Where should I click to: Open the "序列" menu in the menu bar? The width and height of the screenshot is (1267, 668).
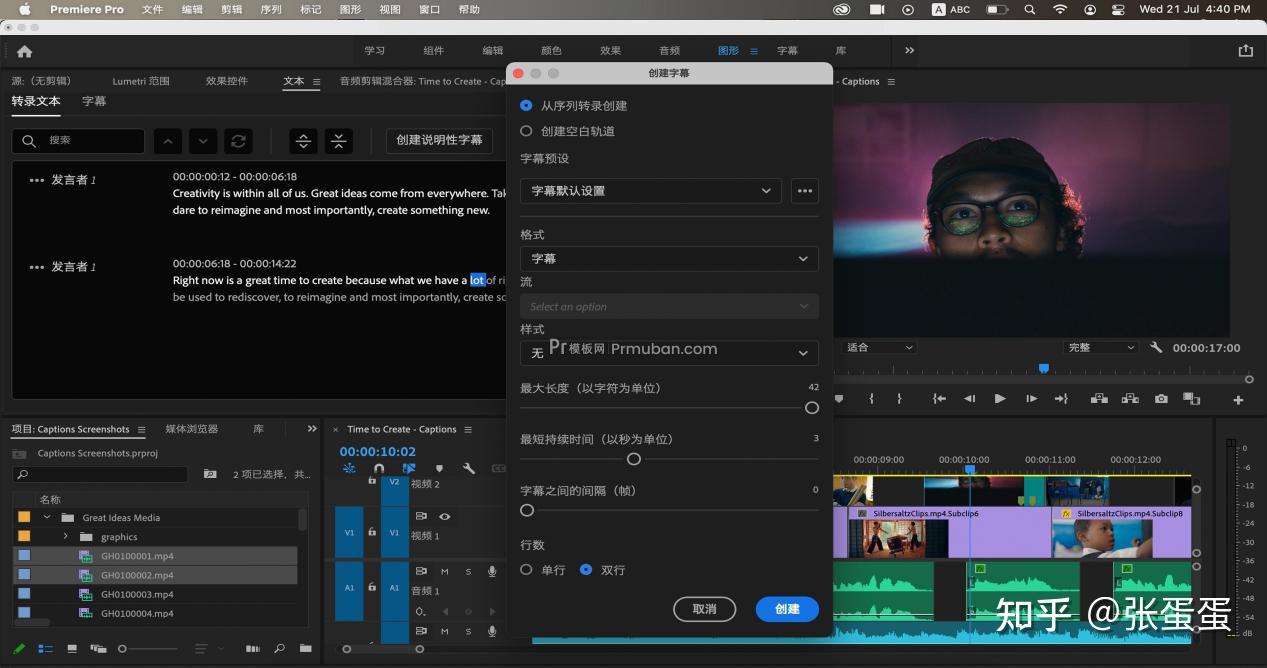coord(271,10)
